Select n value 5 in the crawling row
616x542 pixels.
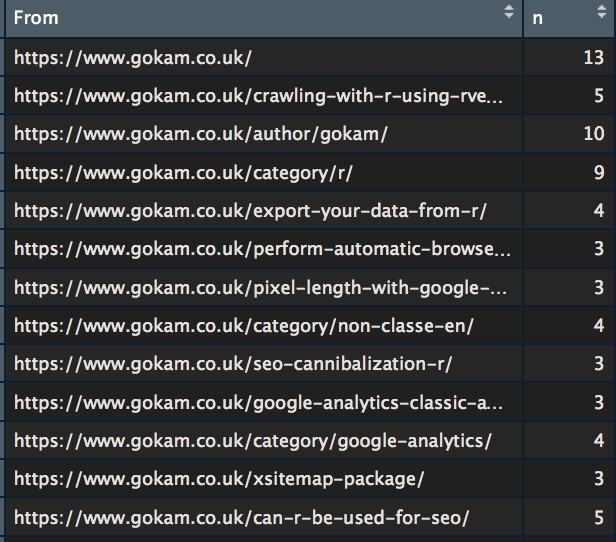tap(598, 96)
